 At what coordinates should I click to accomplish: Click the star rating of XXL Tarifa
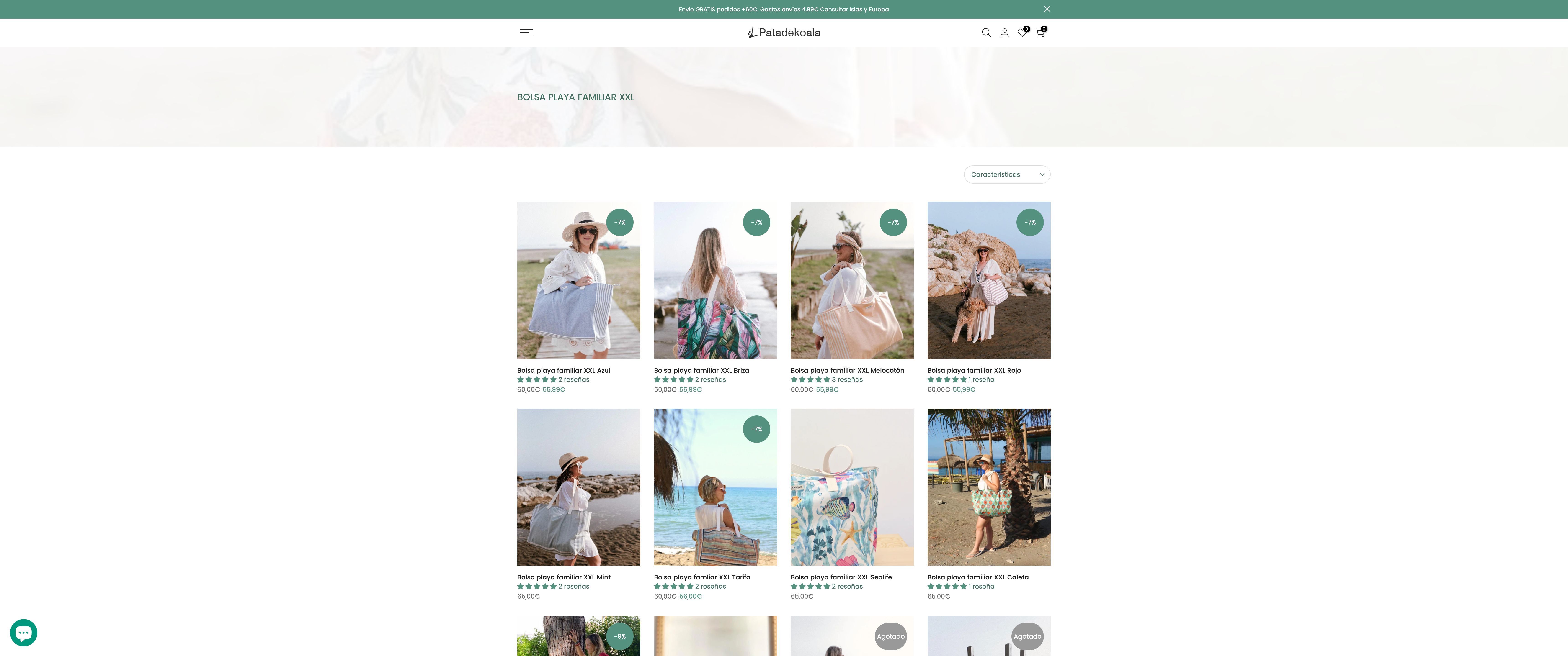click(x=674, y=587)
